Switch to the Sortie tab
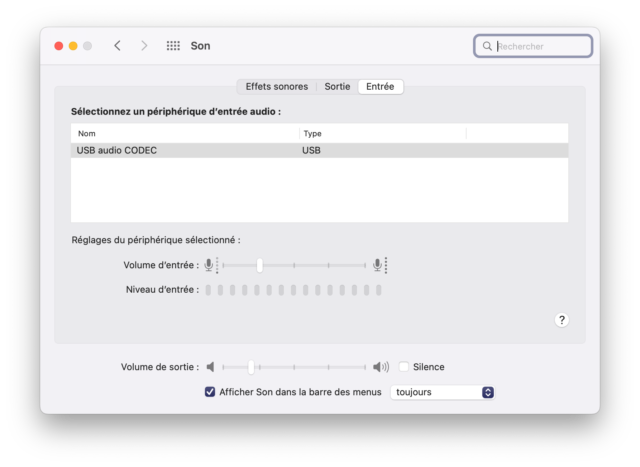Screen dimensions: 640x467 [x=337, y=87]
